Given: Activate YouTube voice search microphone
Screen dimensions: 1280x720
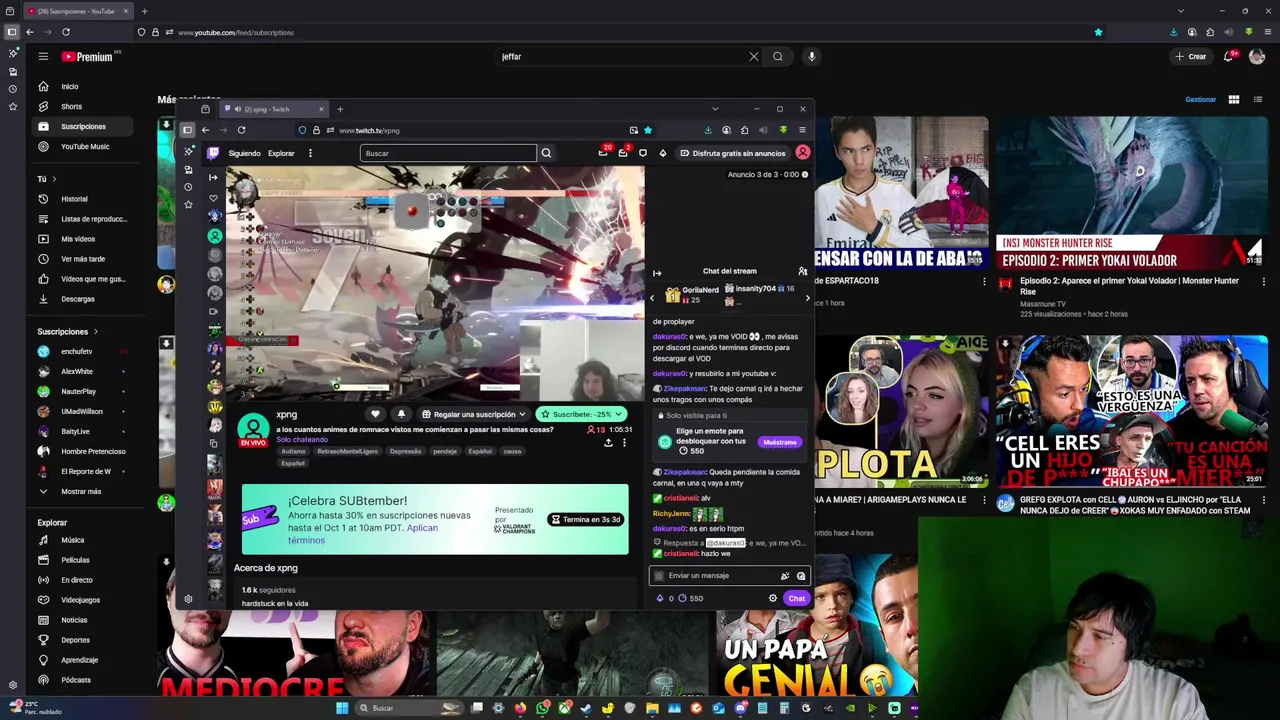Looking at the screenshot, I should [812, 57].
